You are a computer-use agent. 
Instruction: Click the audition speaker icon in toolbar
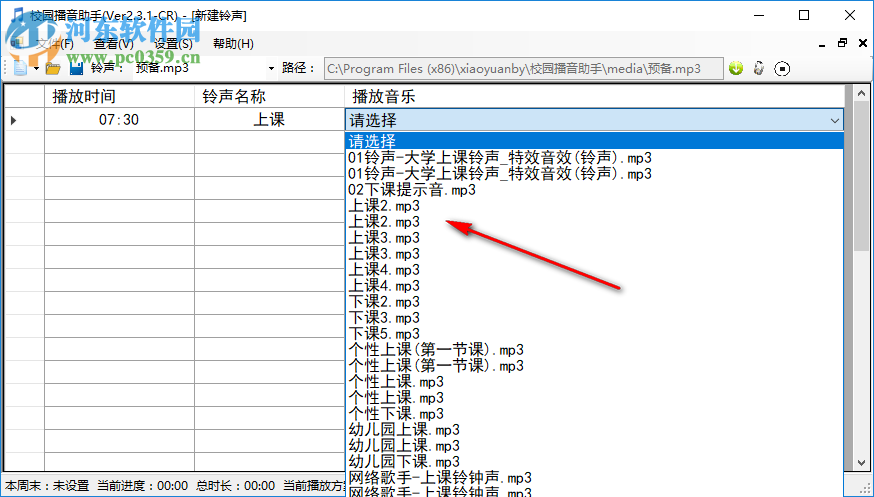point(759,68)
